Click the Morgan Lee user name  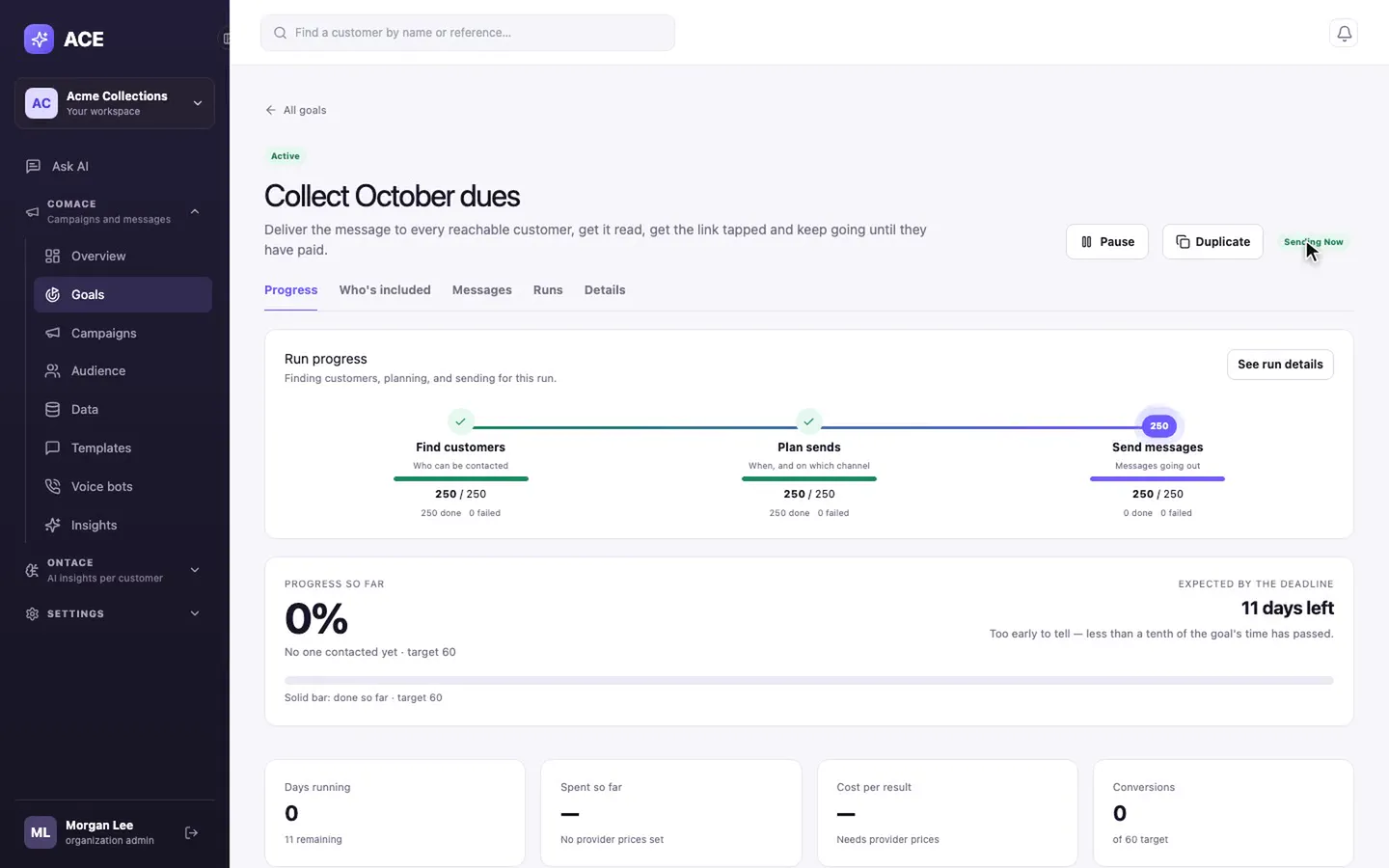coord(99,826)
